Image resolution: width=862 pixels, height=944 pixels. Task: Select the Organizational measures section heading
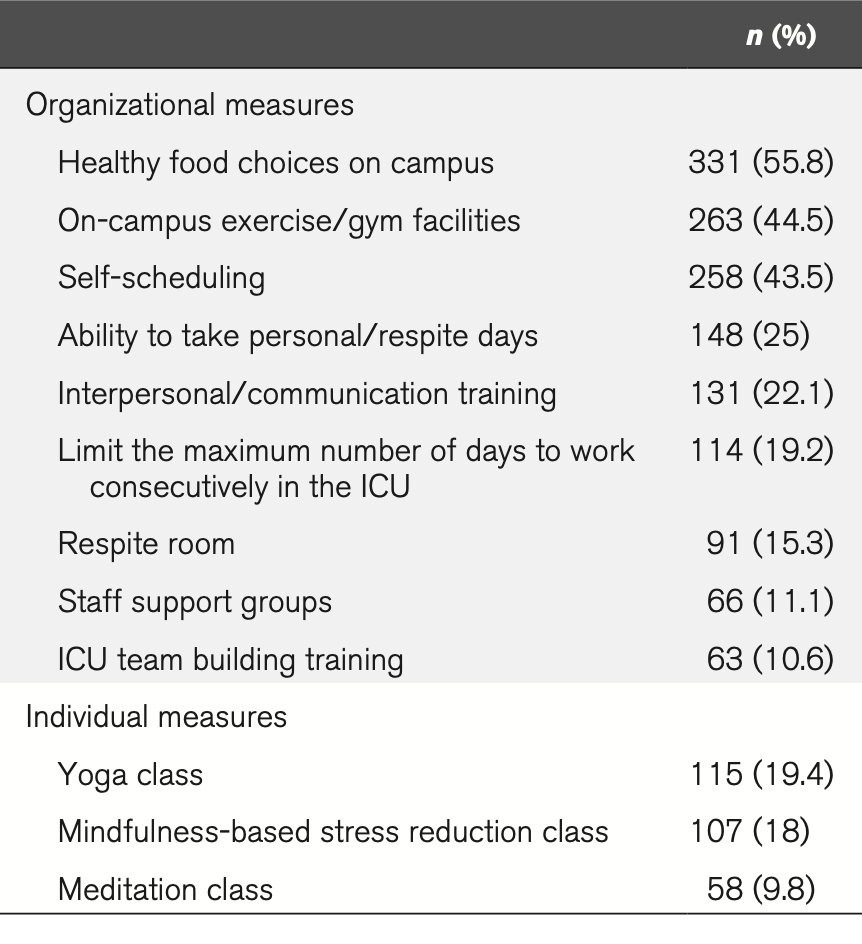point(190,104)
